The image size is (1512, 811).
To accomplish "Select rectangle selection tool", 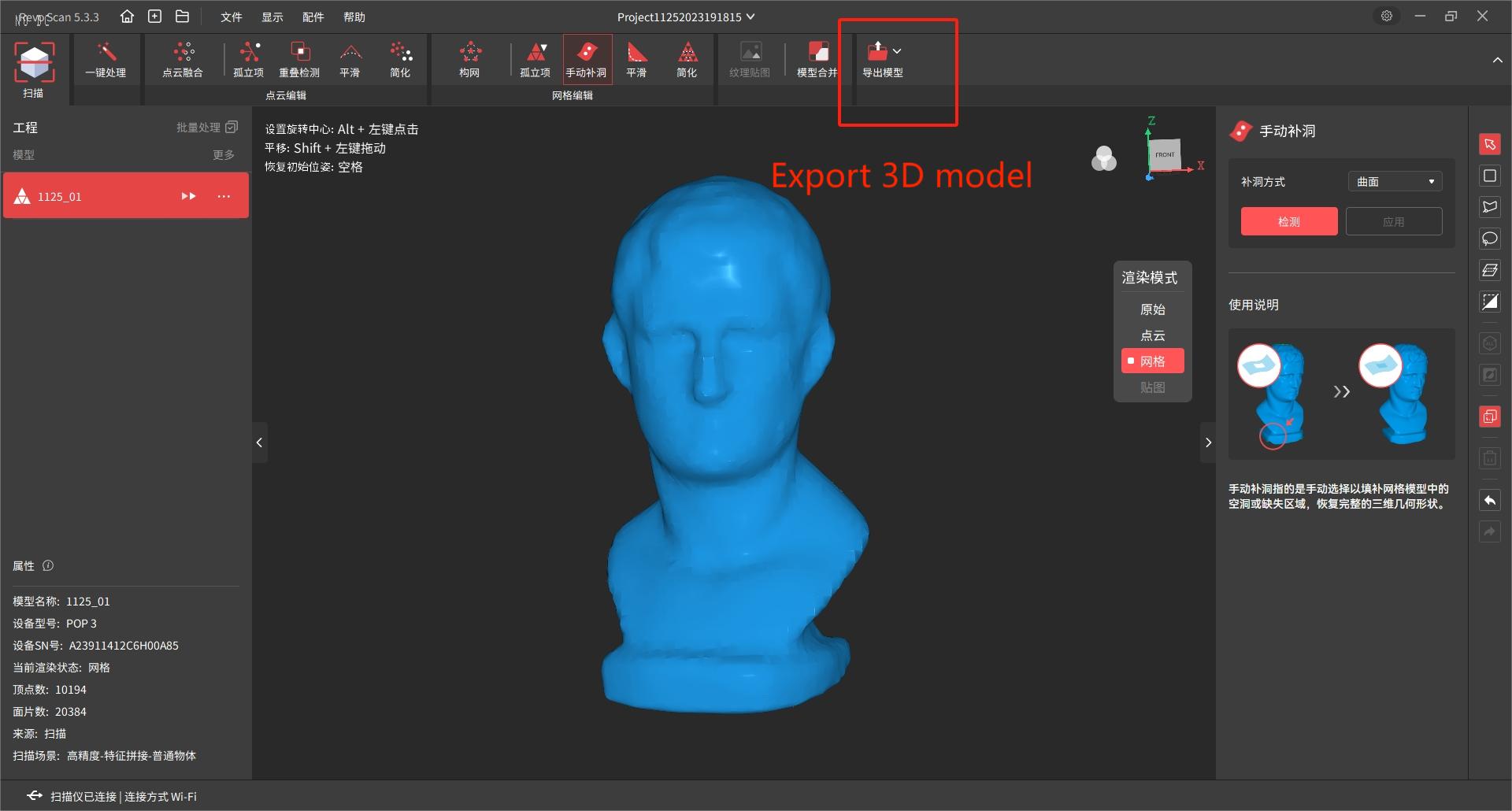I will 1490,176.
